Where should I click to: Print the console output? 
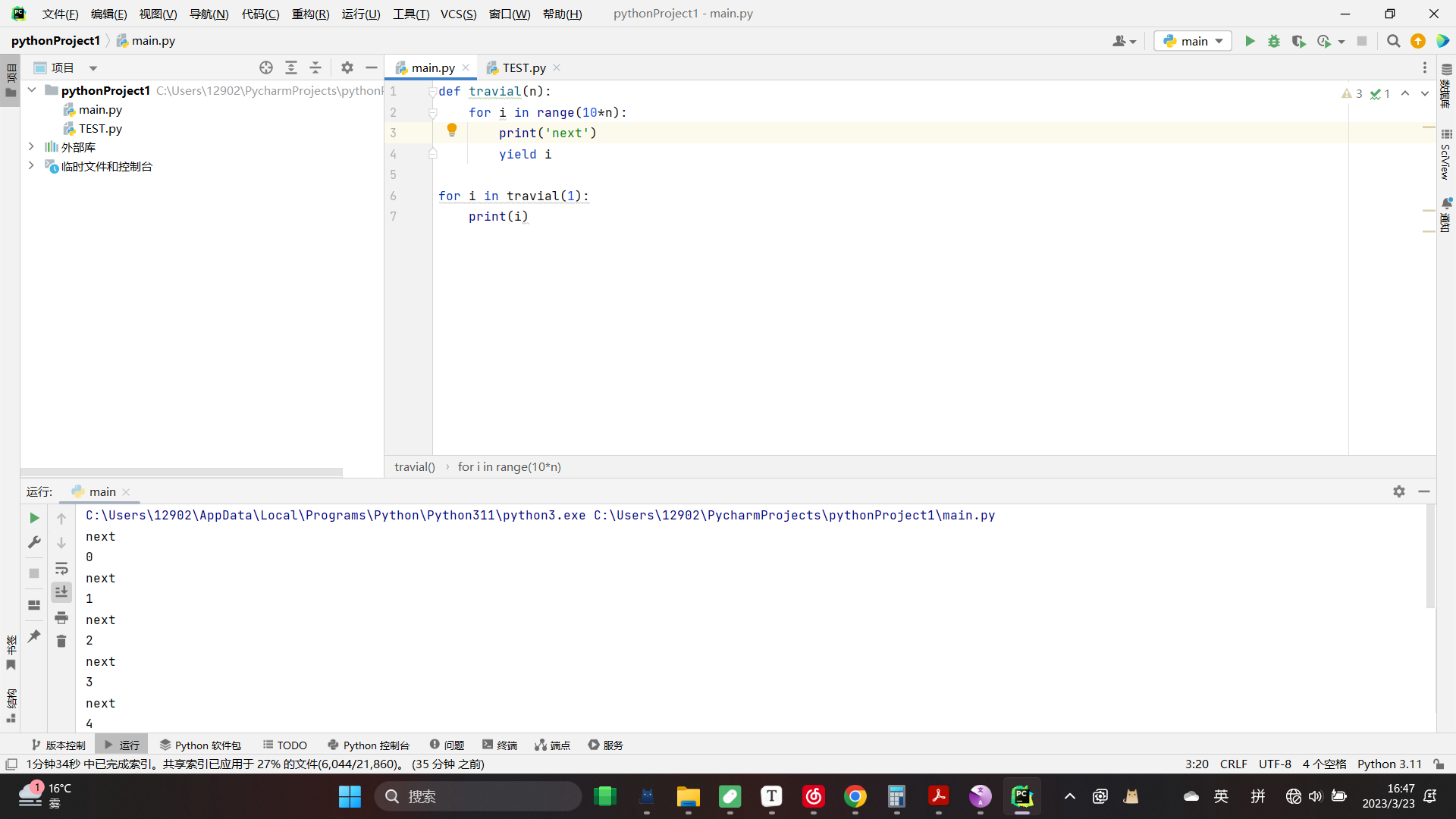point(61,617)
